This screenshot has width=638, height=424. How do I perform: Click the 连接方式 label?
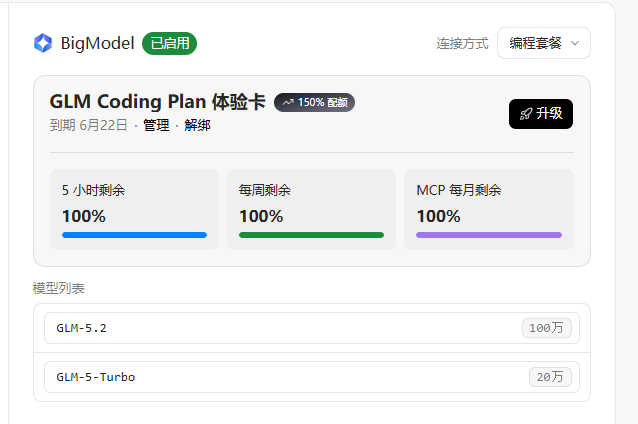tap(462, 43)
